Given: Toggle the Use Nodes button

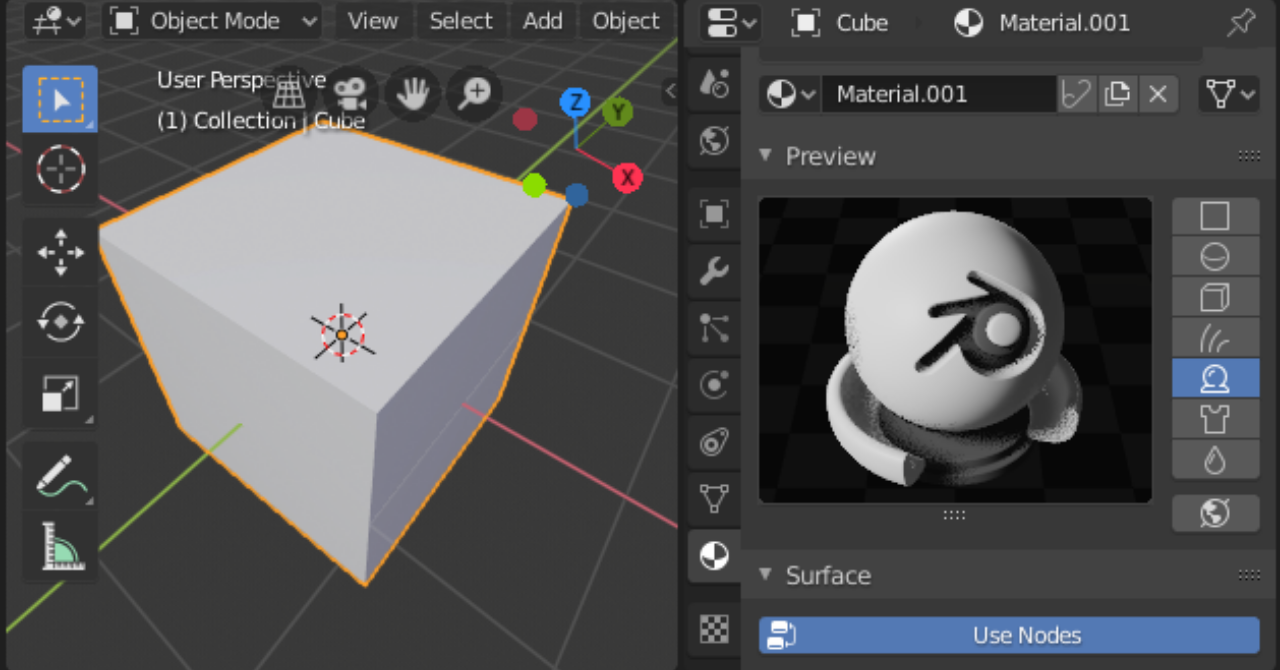Looking at the screenshot, I should [1009, 635].
